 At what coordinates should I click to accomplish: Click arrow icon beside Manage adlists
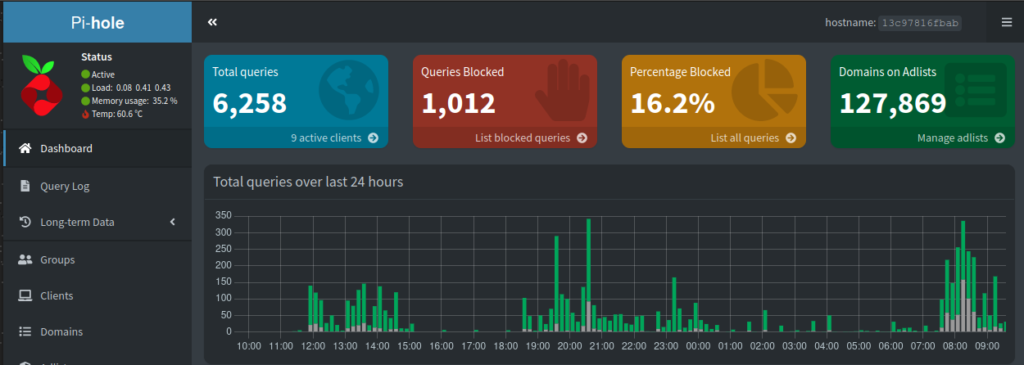pos(1000,138)
